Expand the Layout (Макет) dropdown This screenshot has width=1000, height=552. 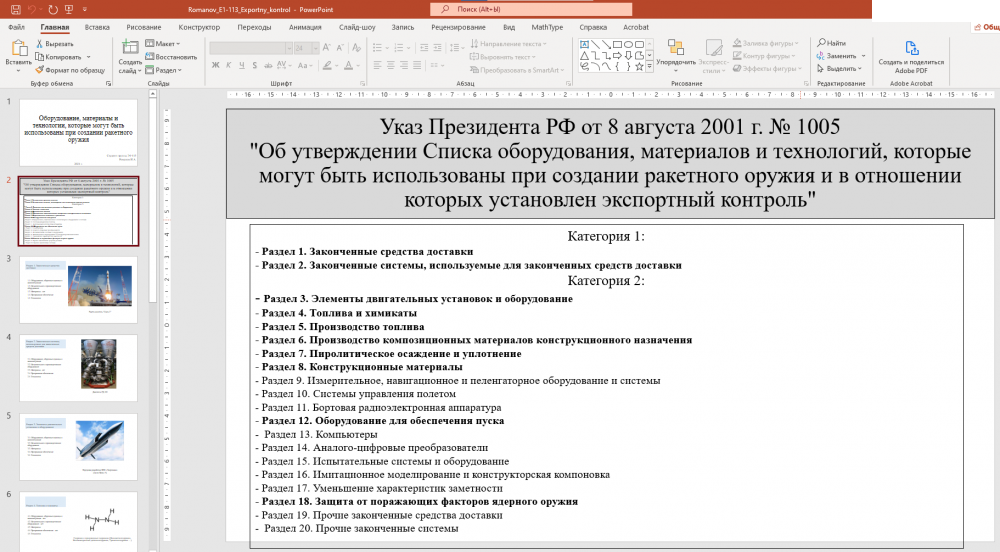pos(162,44)
